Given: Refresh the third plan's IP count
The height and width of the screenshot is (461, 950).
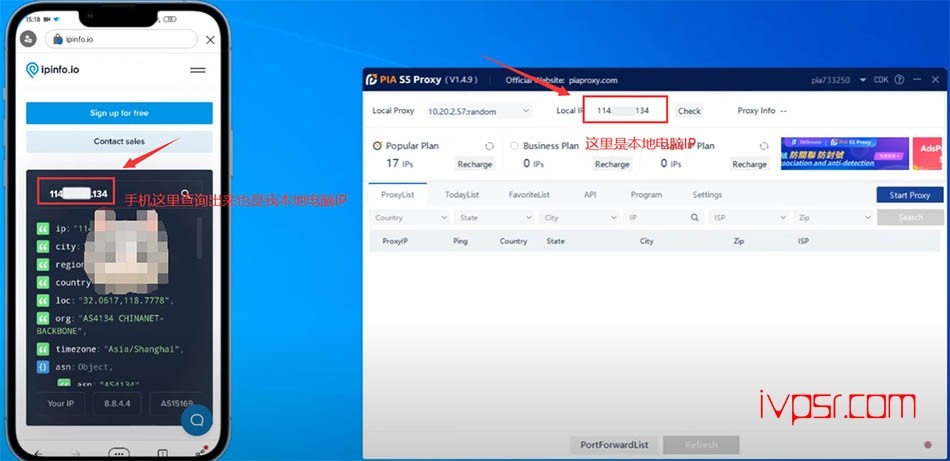Looking at the screenshot, I should pos(764,146).
